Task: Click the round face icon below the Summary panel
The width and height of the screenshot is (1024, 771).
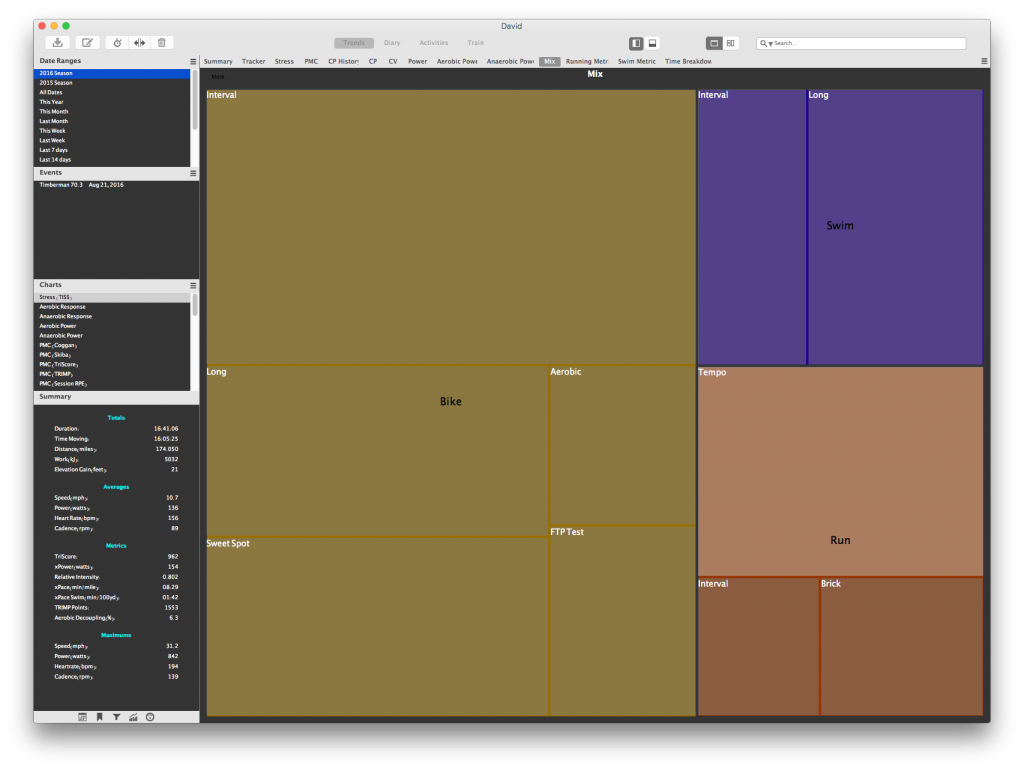Action: tap(150, 717)
